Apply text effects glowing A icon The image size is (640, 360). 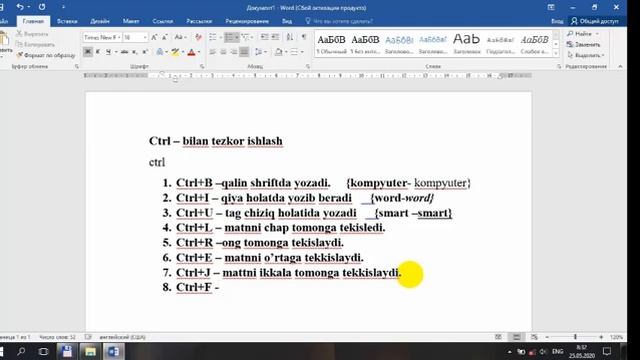click(160, 52)
